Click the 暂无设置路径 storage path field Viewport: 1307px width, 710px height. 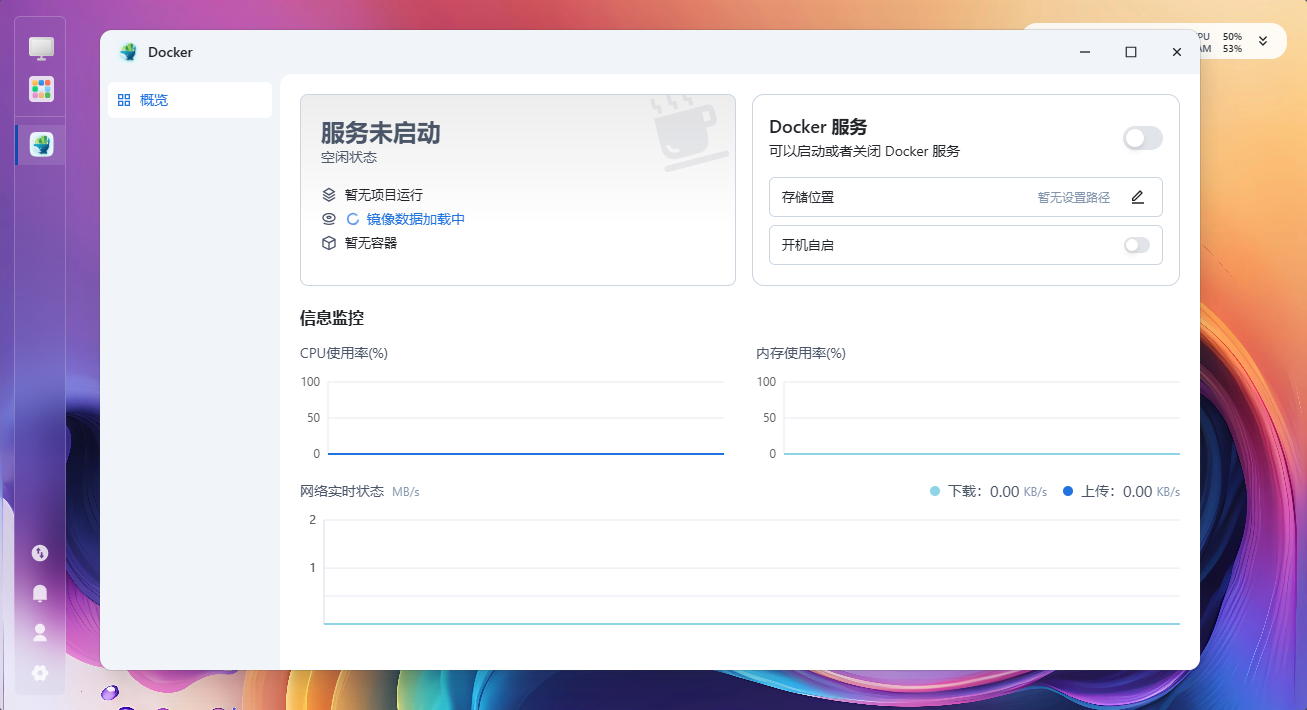[1074, 197]
